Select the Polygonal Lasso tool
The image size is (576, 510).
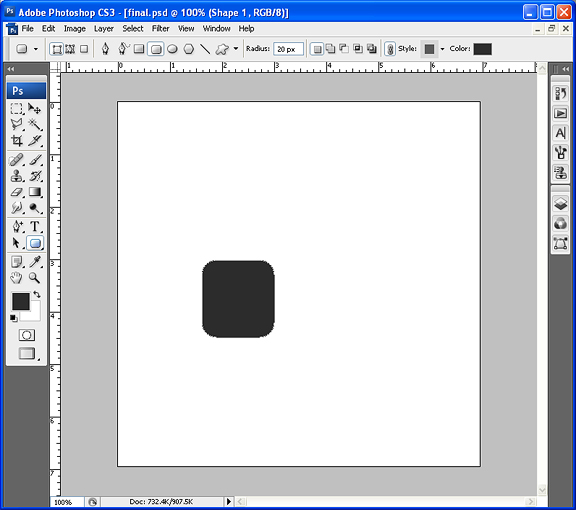point(17,125)
